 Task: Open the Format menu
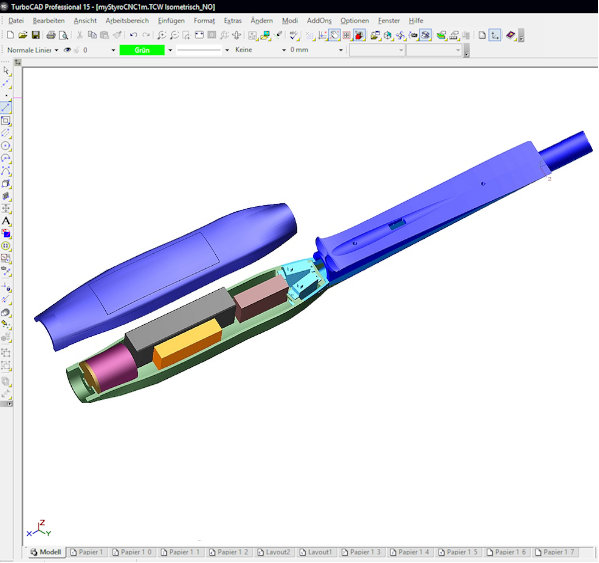coord(204,21)
